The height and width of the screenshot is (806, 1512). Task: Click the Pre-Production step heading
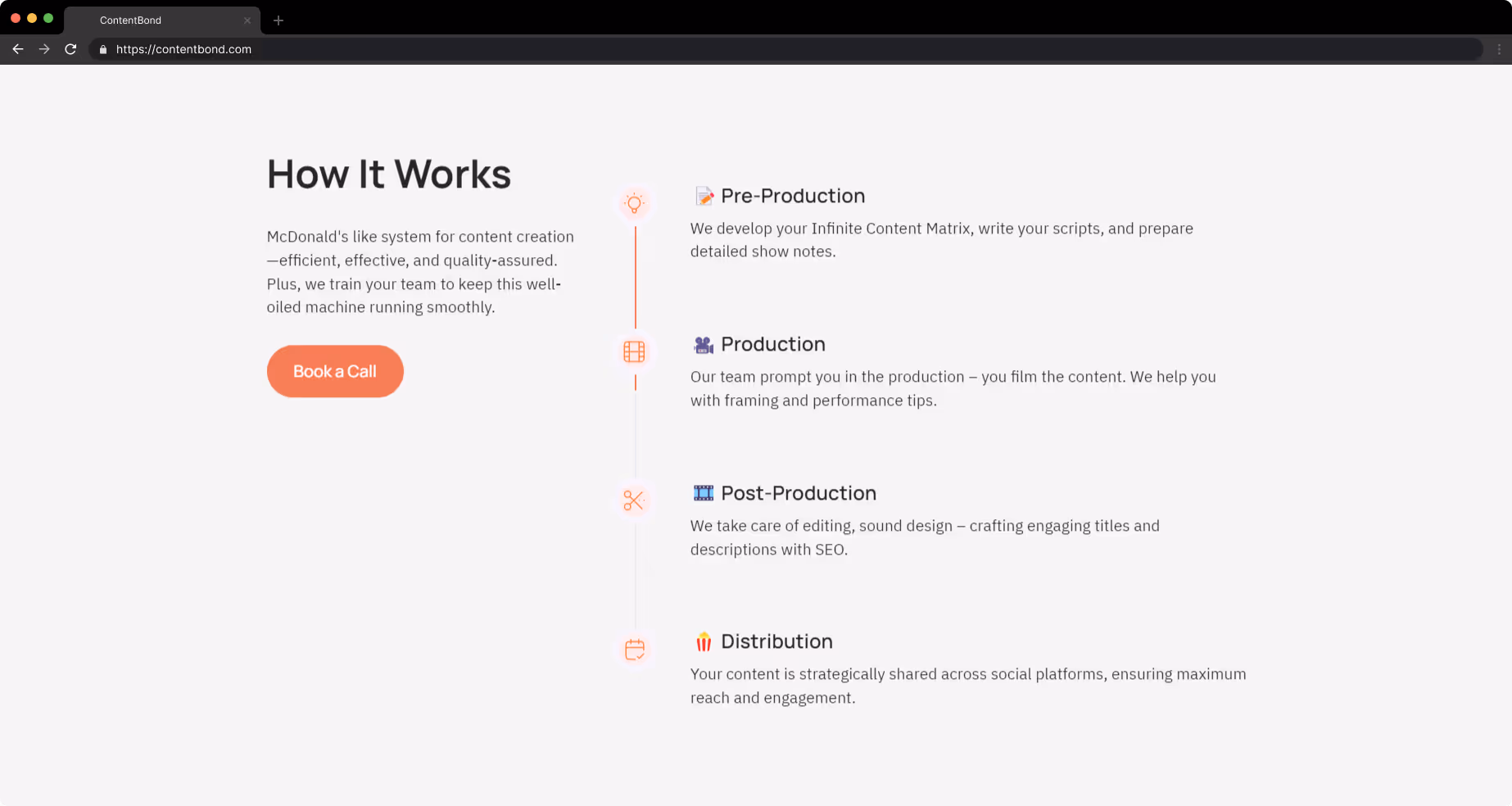coord(793,196)
